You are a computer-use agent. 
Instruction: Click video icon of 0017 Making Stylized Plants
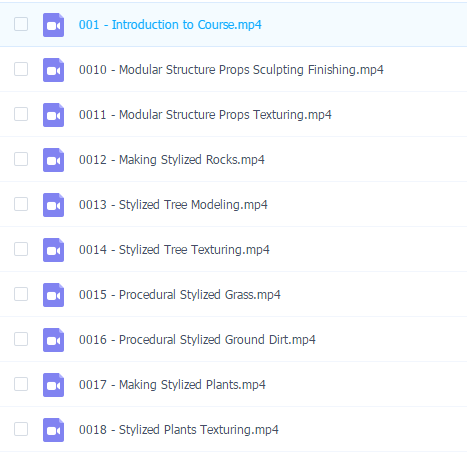53,385
